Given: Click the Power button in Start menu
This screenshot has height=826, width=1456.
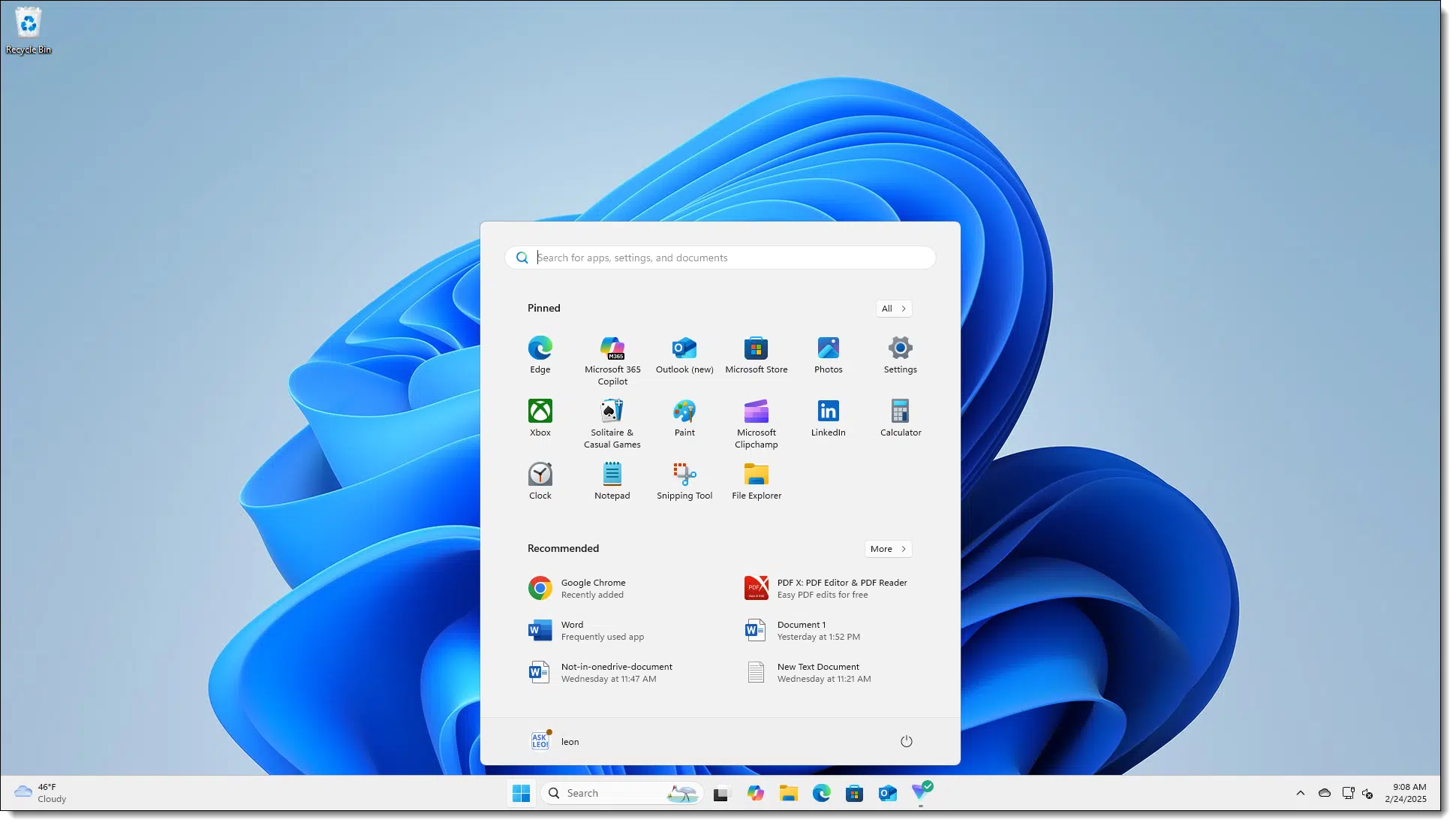Looking at the screenshot, I should click(906, 741).
